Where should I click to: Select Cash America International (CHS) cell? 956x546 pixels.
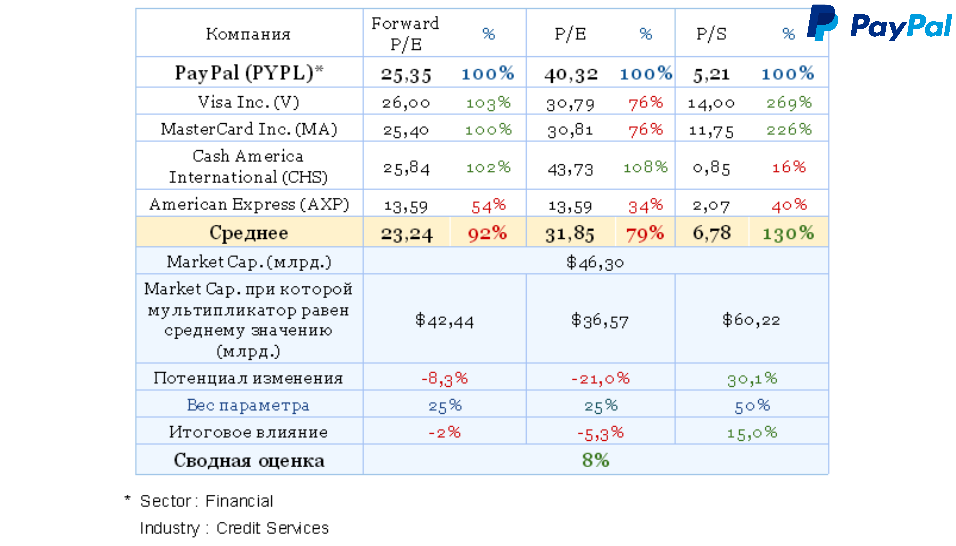coord(248,166)
